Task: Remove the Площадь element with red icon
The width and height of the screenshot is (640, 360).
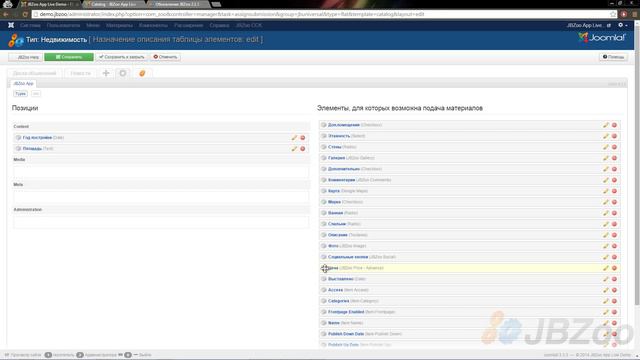Action: click(x=303, y=149)
